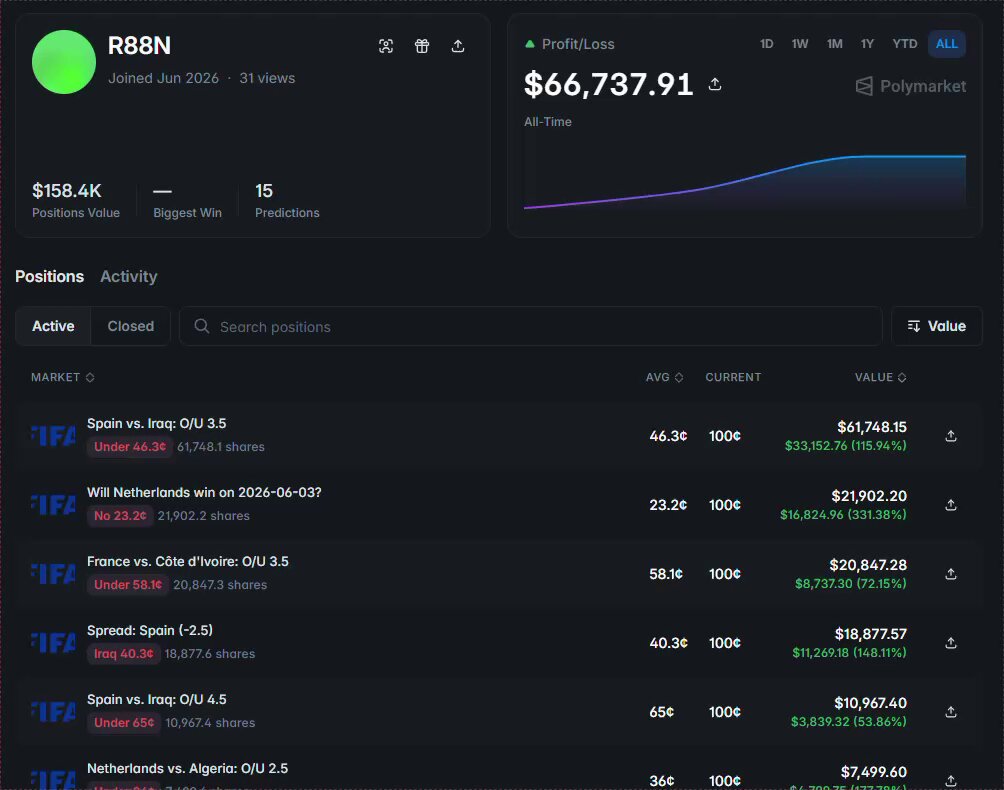The height and width of the screenshot is (790, 1004).
Task: Share the Spain vs. Iraq O/U 3.5 position
Action: pyautogui.click(x=951, y=436)
